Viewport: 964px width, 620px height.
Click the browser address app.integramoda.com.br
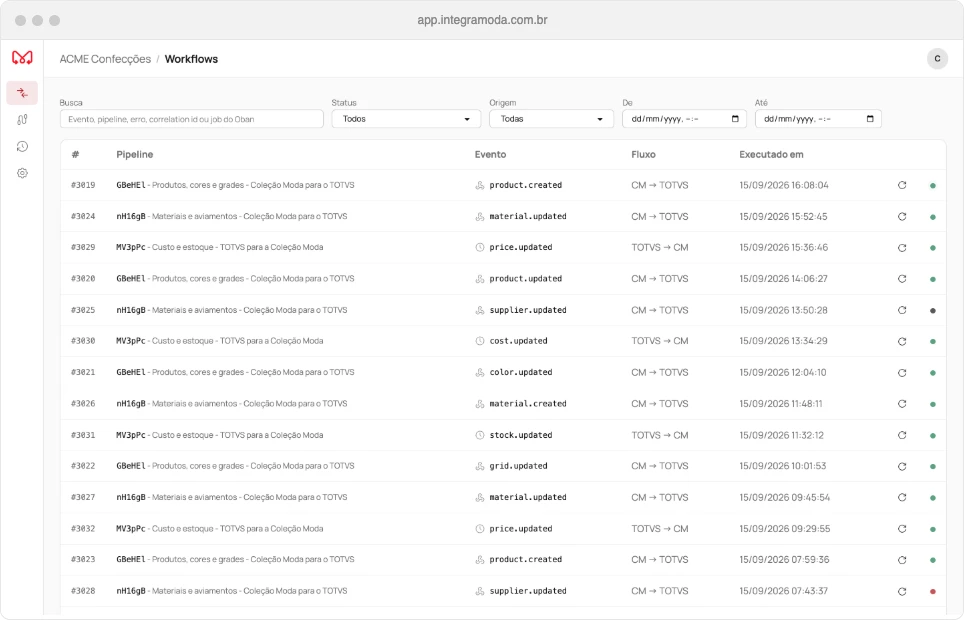(x=482, y=20)
